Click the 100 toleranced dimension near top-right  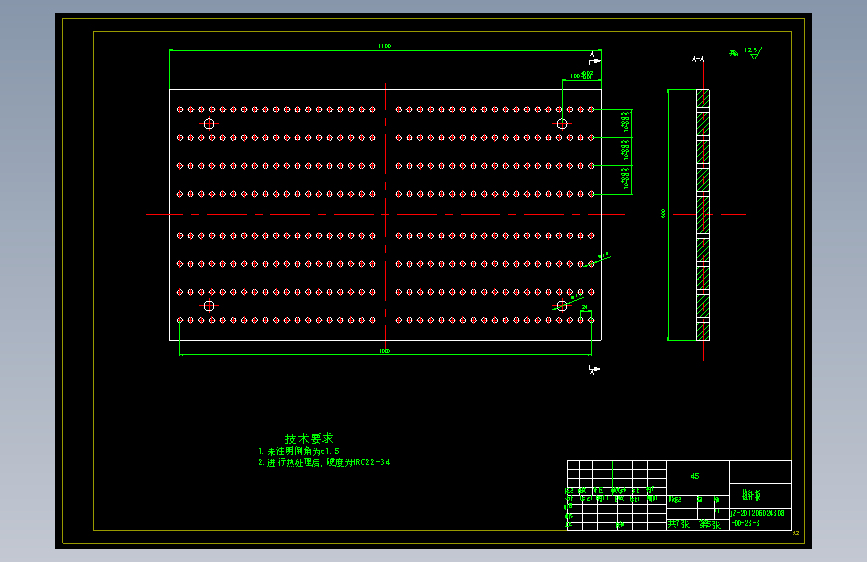pos(581,75)
